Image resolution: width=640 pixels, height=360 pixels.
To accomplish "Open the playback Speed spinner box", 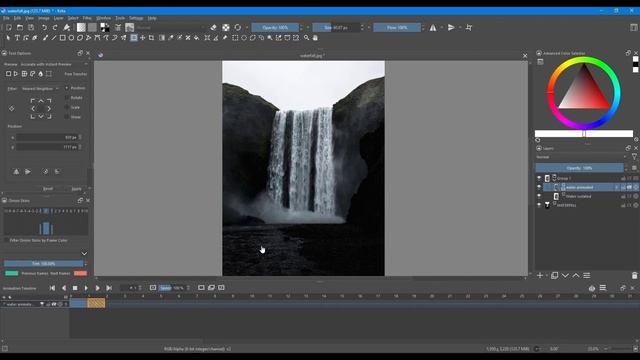I will point(174,288).
